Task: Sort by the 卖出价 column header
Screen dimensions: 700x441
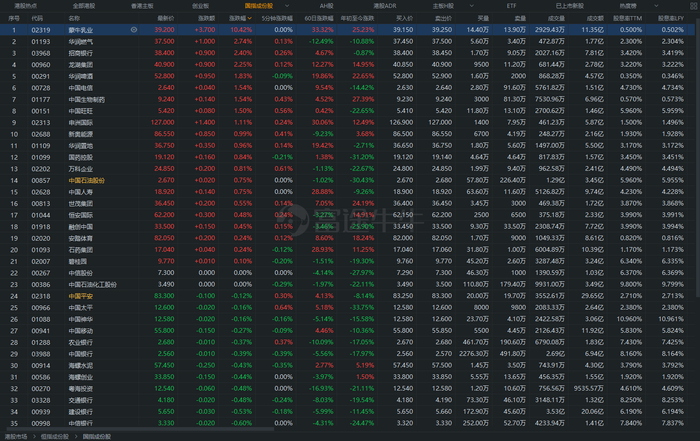Action: [443, 18]
